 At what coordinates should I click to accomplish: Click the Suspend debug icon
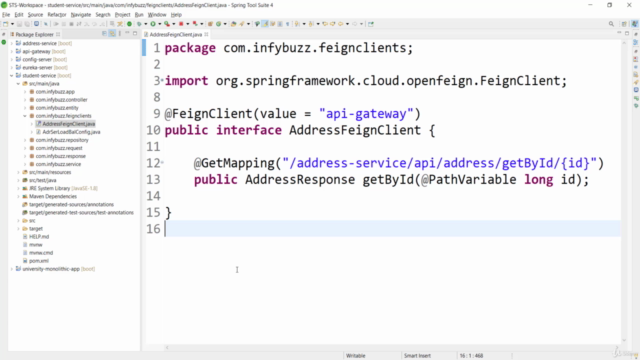pos(64,24)
